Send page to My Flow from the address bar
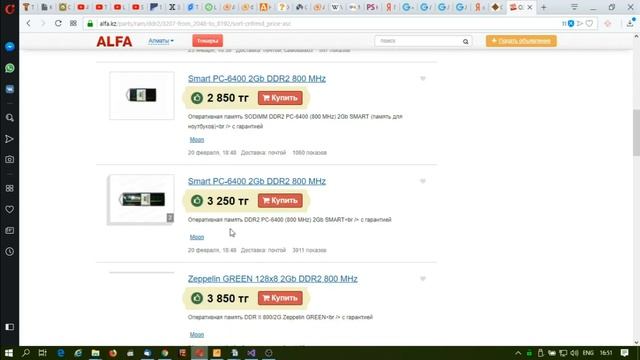Screen dimensions: 640x360 point(580,24)
